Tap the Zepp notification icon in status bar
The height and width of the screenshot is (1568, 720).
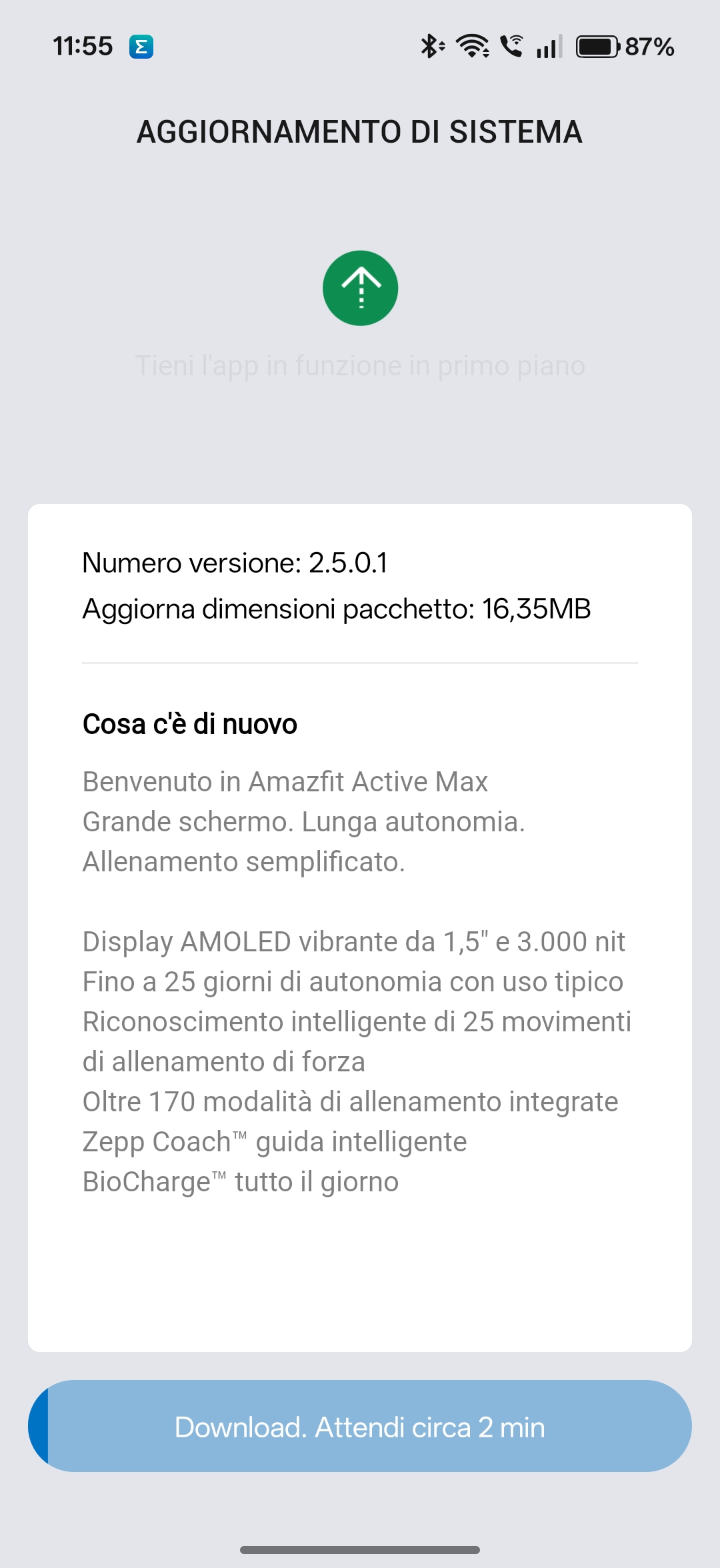(141, 47)
